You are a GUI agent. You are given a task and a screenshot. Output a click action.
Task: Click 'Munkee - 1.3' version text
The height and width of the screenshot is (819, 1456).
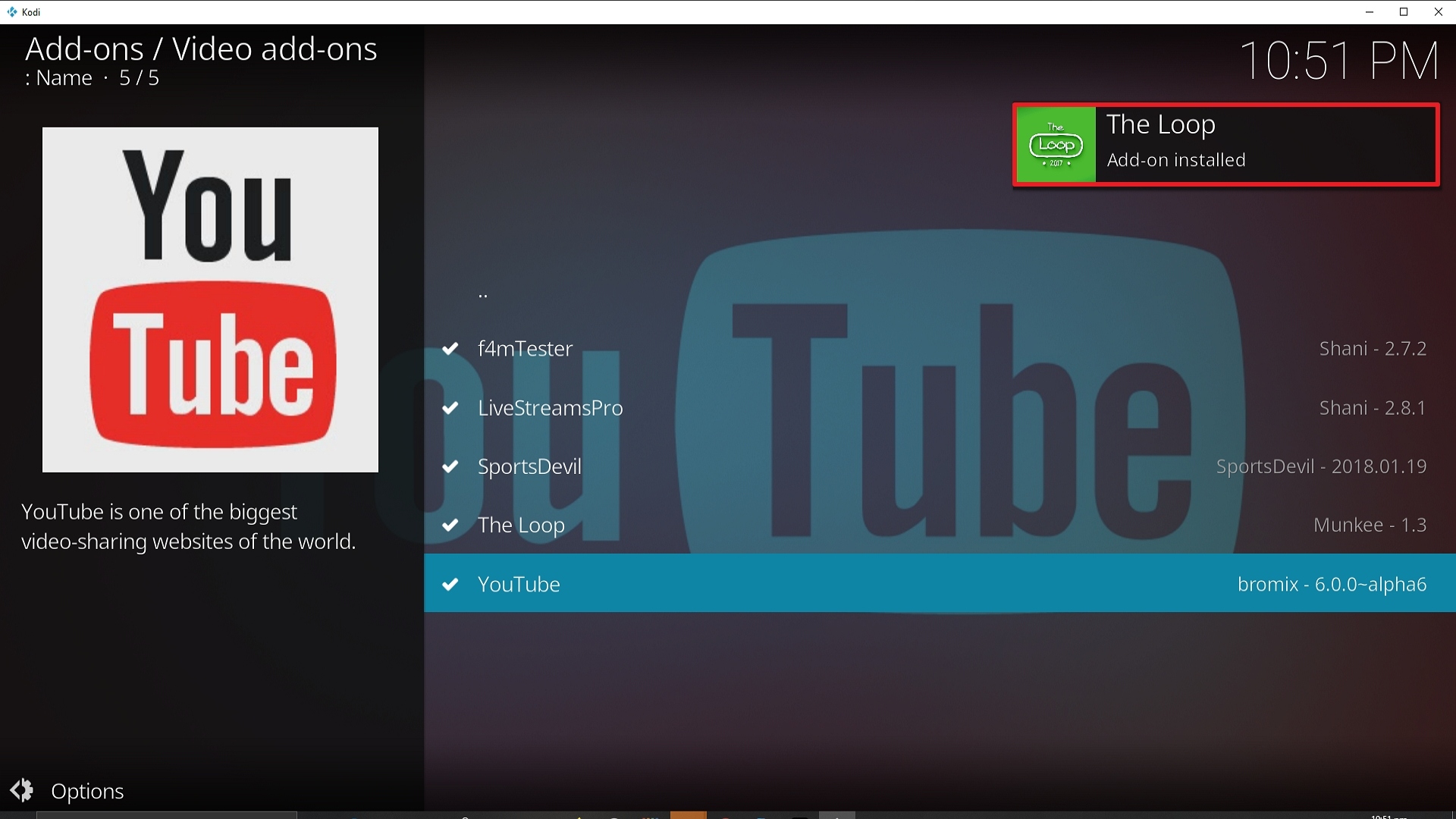point(1370,525)
